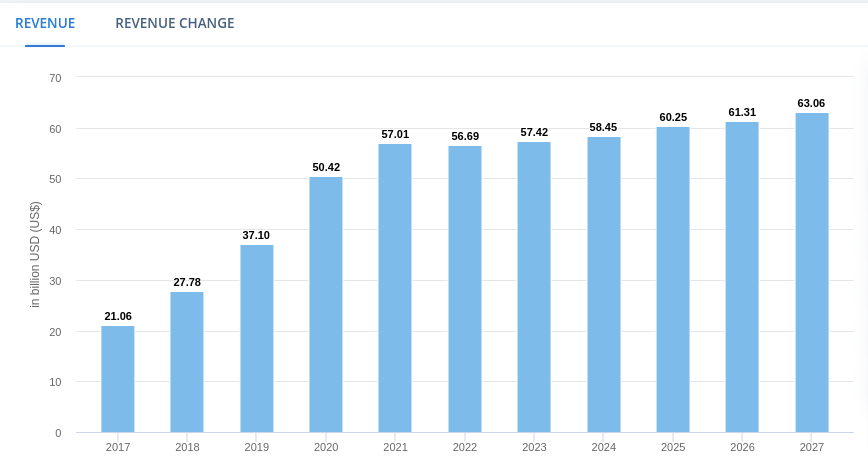Choose the 2024 revenue bar

pyautogui.click(x=604, y=285)
